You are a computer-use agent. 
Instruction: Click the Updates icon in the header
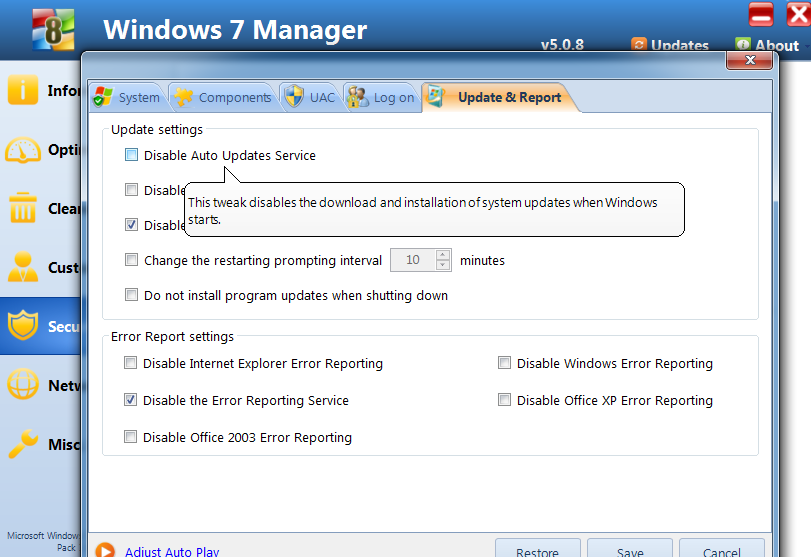(x=639, y=45)
